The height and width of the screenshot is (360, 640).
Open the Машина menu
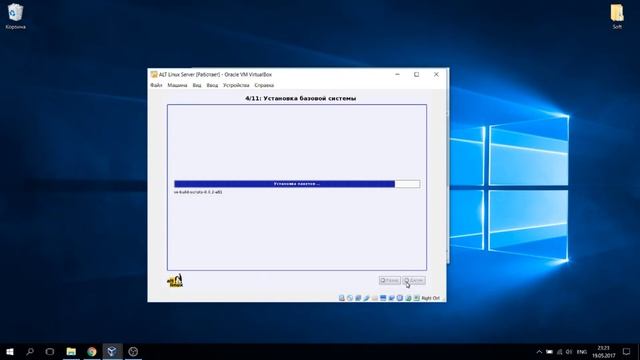[177, 85]
